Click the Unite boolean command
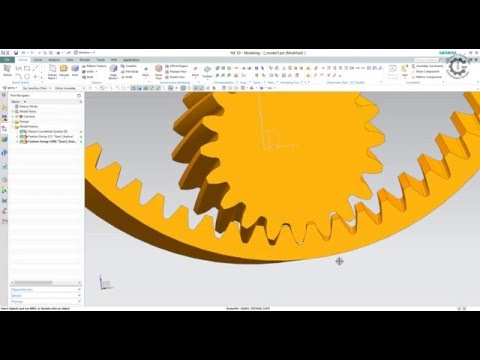This screenshot has width=480, height=360. tap(90, 71)
